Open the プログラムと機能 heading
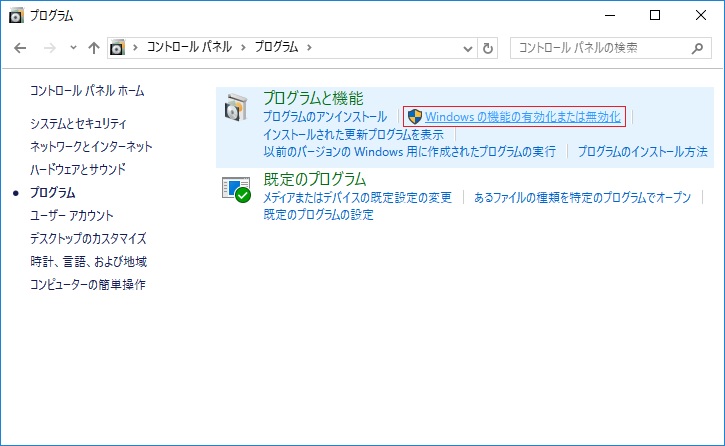 [x=313, y=98]
